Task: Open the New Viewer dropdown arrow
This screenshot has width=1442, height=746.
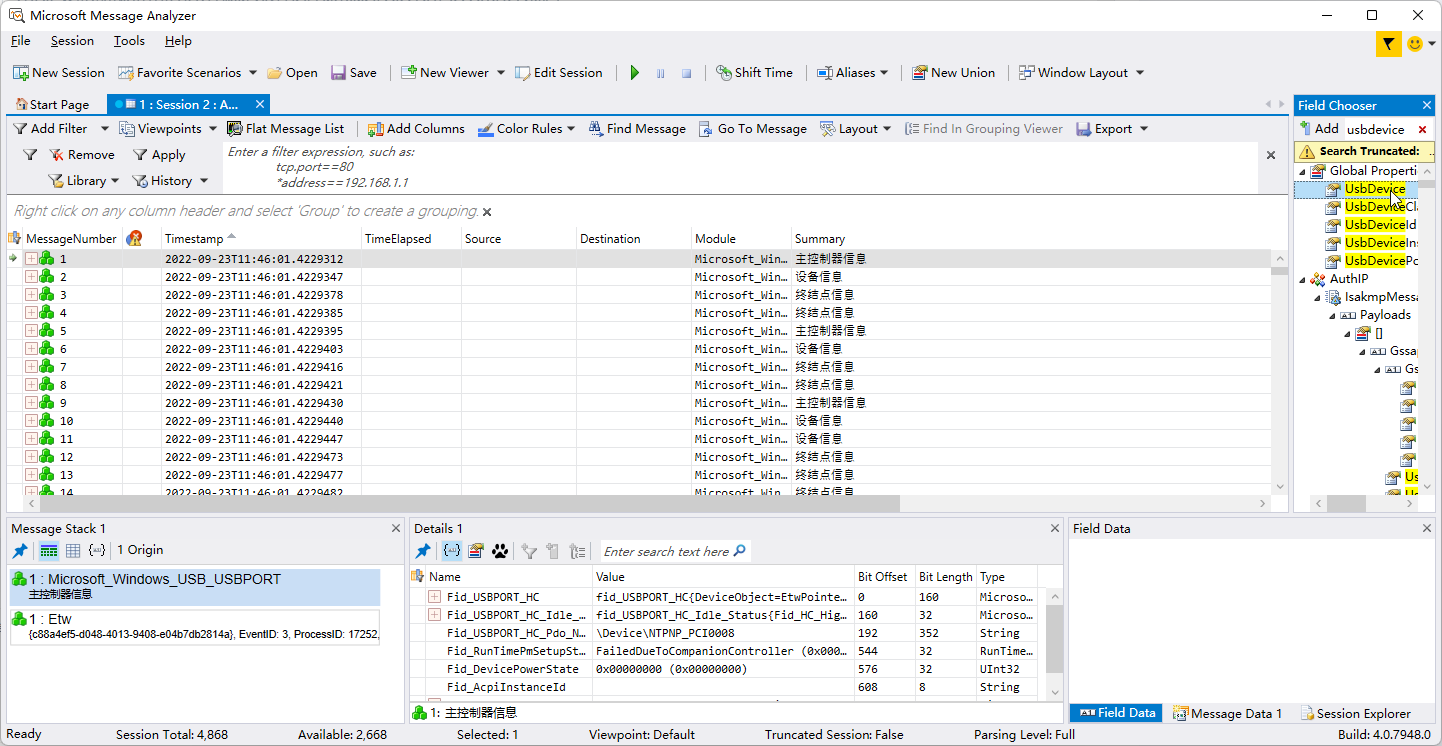Action: click(x=500, y=73)
